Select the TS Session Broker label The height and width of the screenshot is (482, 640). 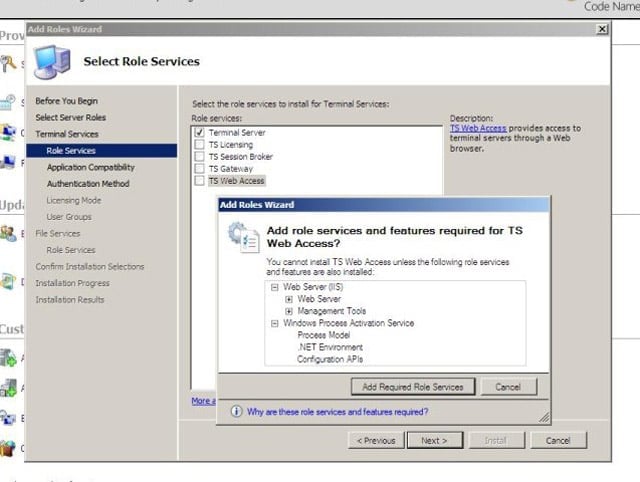pos(241,157)
